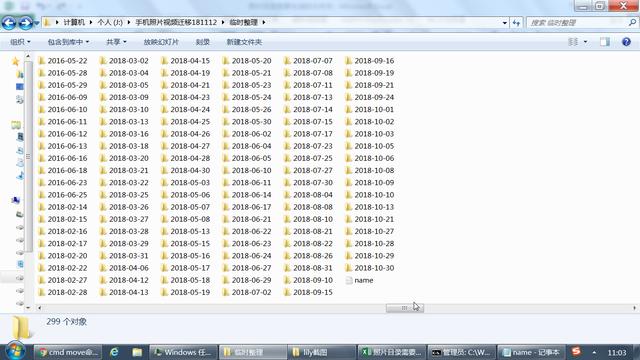Select folder icon 2018-07-02
The width and height of the screenshot is (640, 360).
(226, 293)
